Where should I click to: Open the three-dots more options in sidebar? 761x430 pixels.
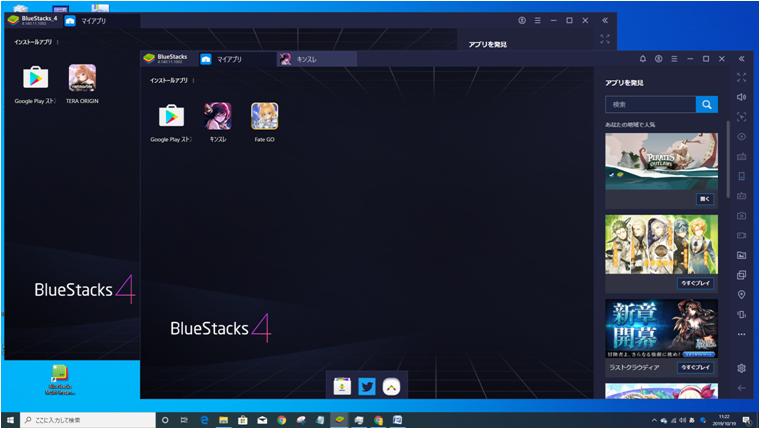pyautogui.click(x=742, y=334)
